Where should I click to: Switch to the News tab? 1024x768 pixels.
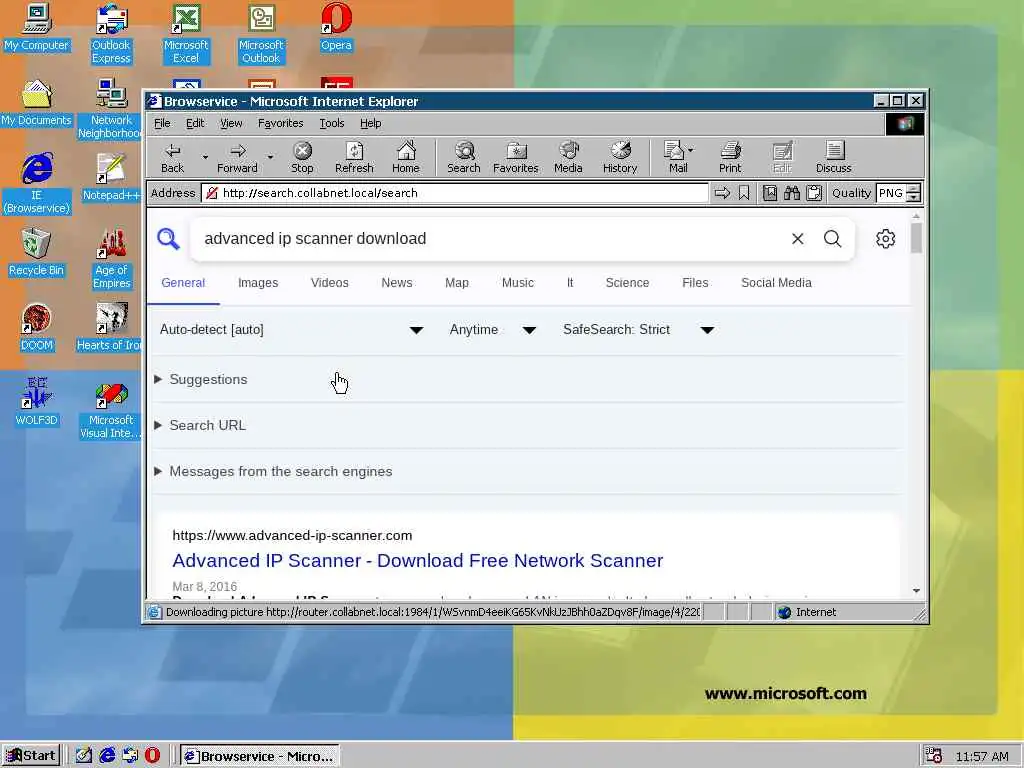pos(396,283)
